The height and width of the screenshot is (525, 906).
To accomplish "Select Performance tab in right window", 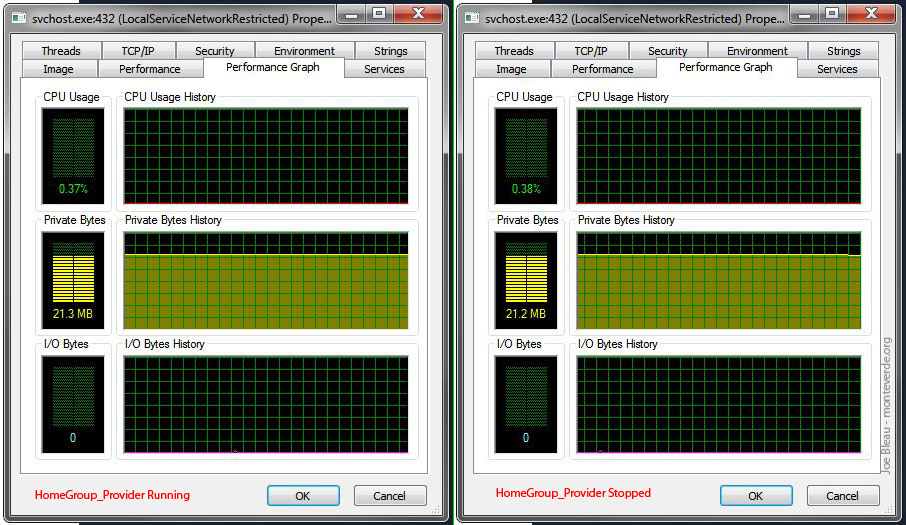I will tap(603, 69).
